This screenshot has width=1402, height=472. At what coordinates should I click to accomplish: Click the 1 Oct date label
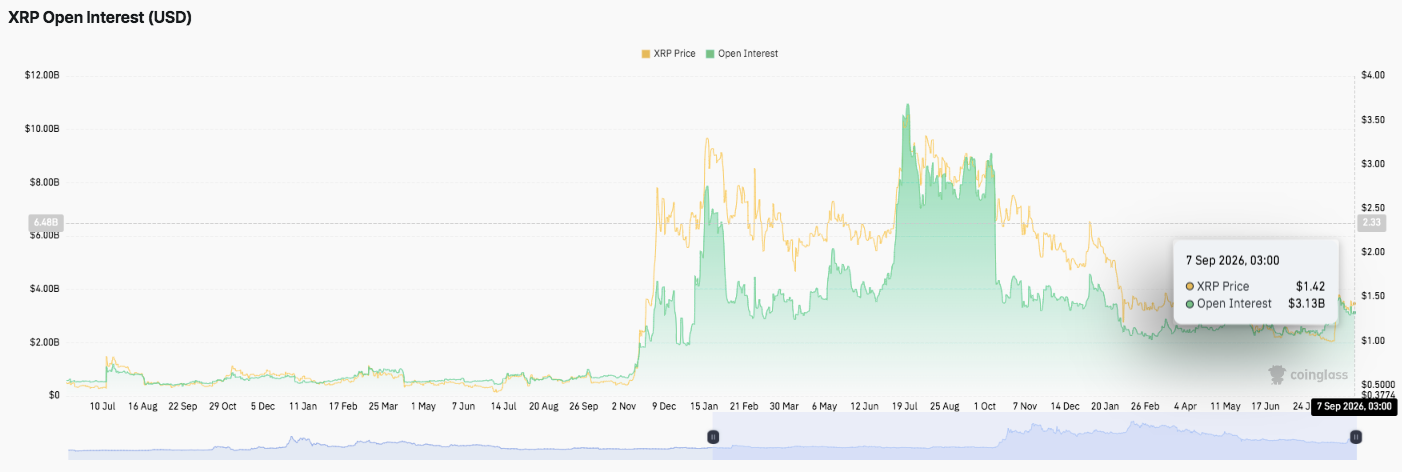click(x=984, y=407)
